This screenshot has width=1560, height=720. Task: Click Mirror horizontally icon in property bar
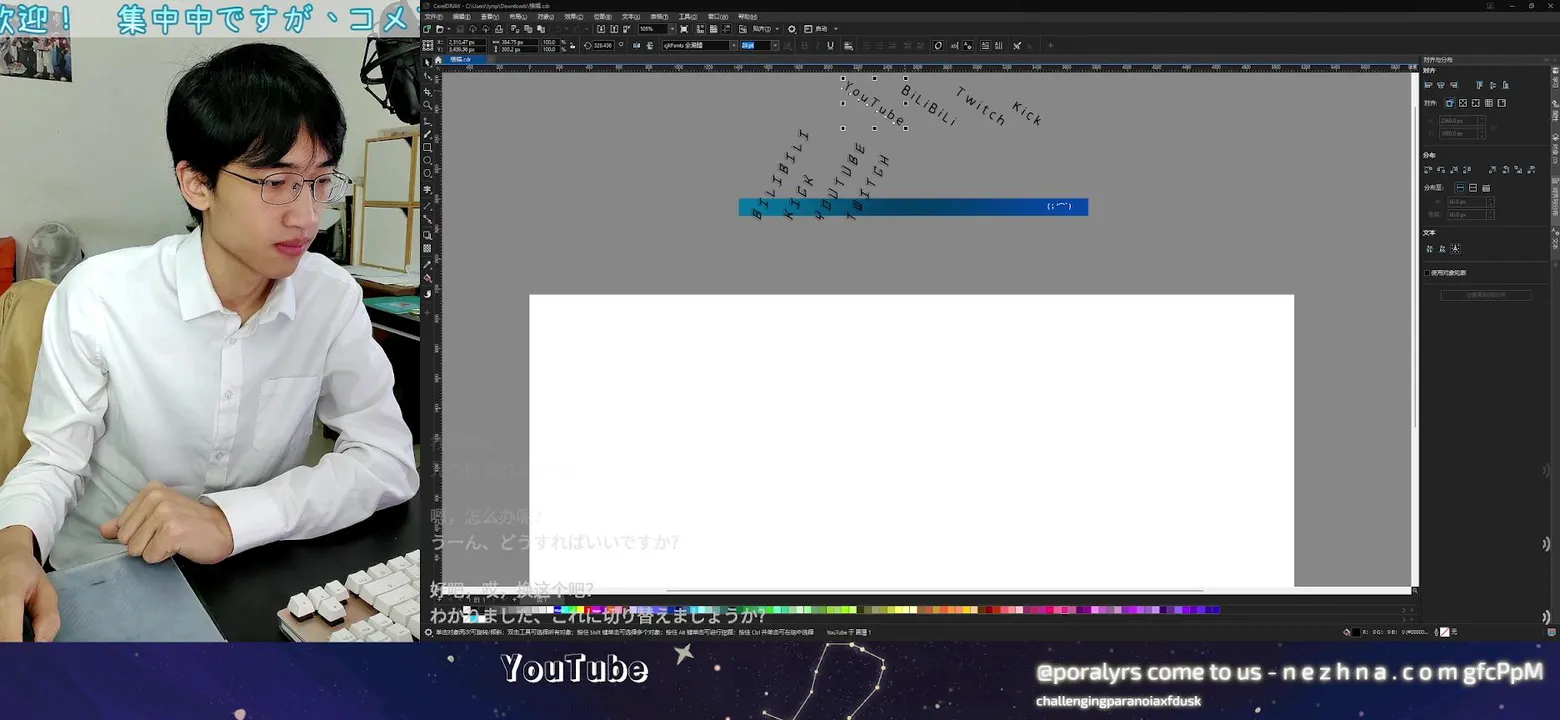636,45
